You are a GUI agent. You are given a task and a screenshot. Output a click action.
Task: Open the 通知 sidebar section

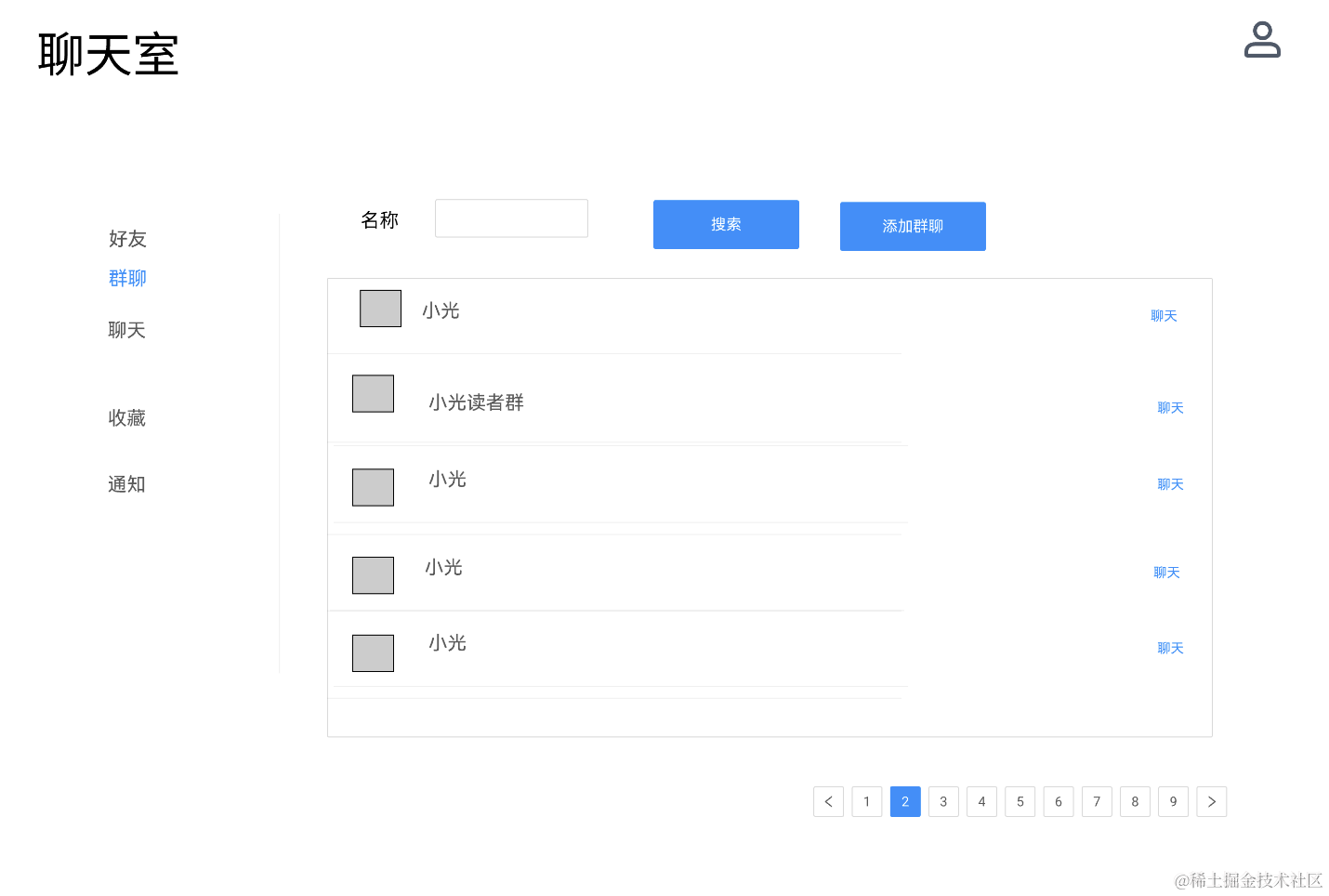coord(126,484)
